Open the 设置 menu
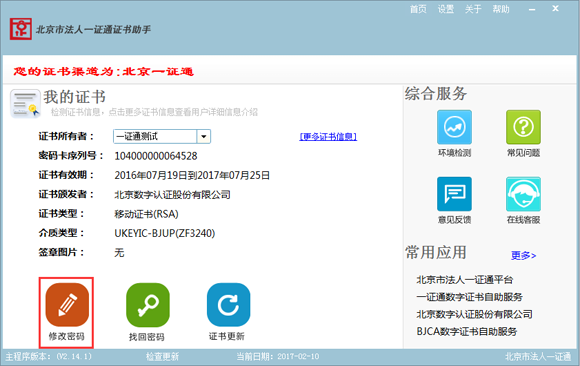The image size is (580, 366). click(x=446, y=9)
